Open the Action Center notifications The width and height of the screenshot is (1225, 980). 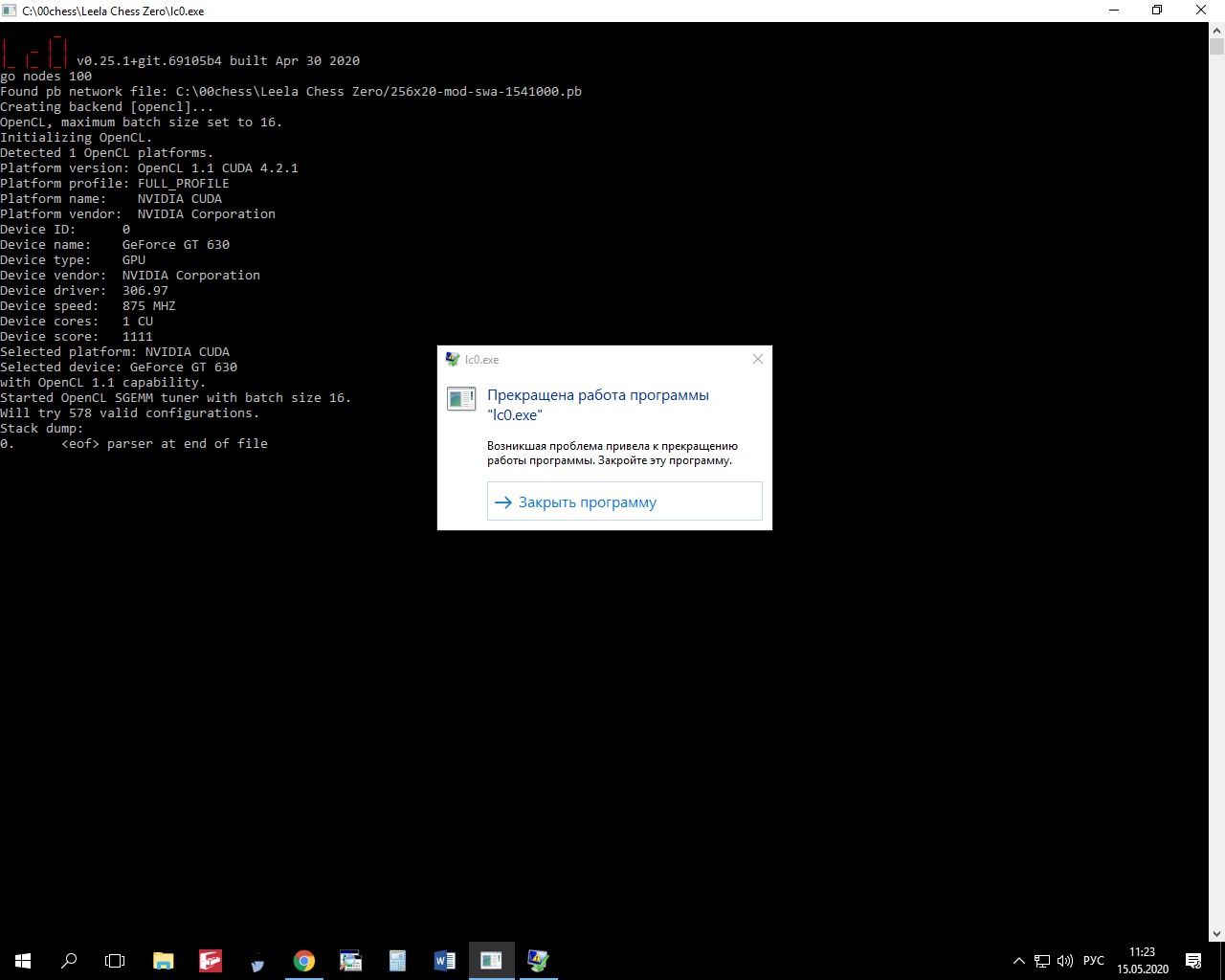(x=1193, y=960)
